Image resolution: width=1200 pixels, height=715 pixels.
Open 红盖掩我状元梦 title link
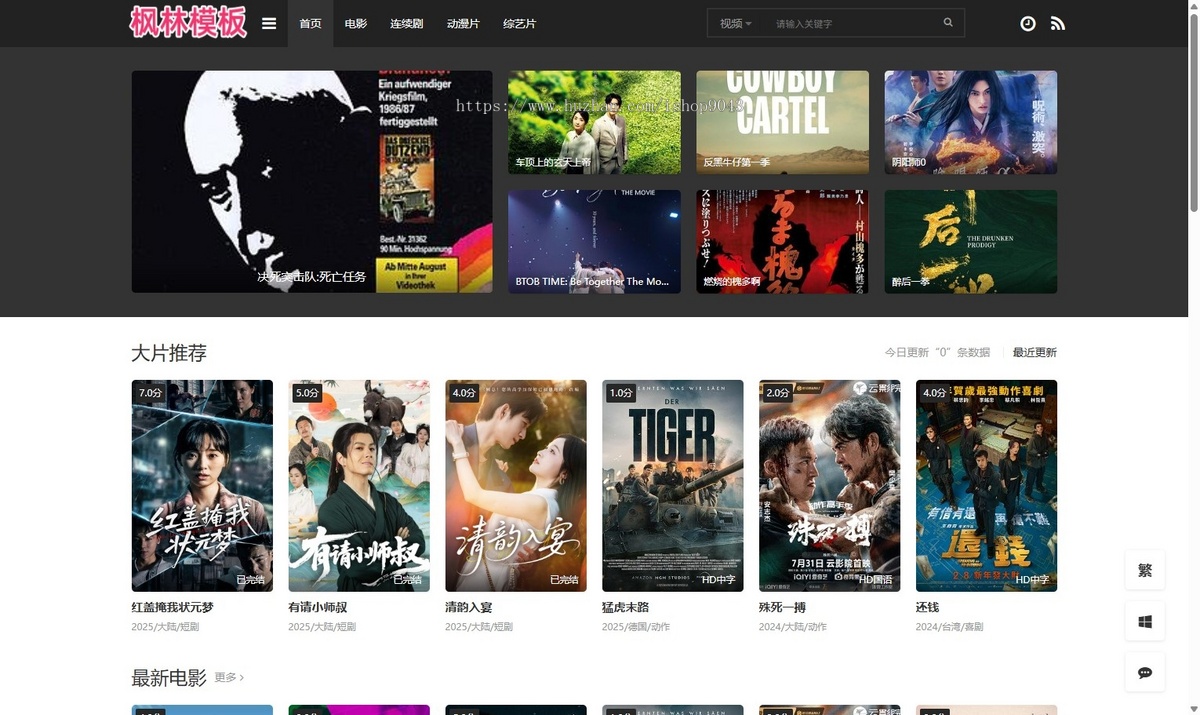(x=172, y=607)
